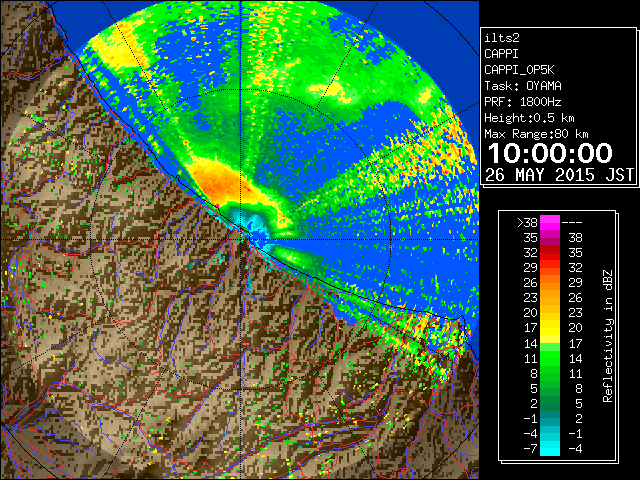The height and width of the screenshot is (480, 640).
Task: Pick the 32 to 35 dBZ dark red swatch
Action: (x=550, y=253)
